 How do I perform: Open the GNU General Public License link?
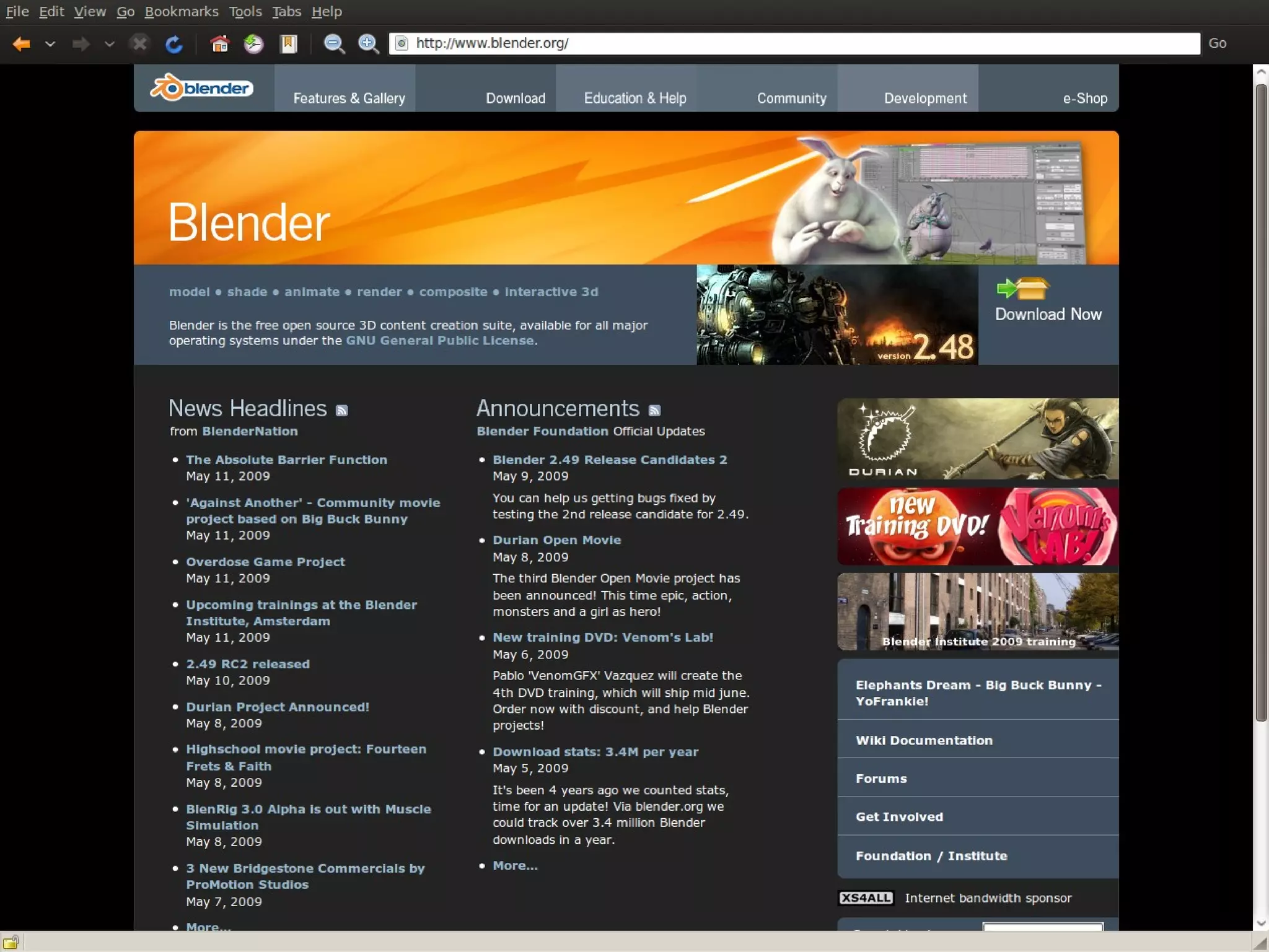point(440,341)
